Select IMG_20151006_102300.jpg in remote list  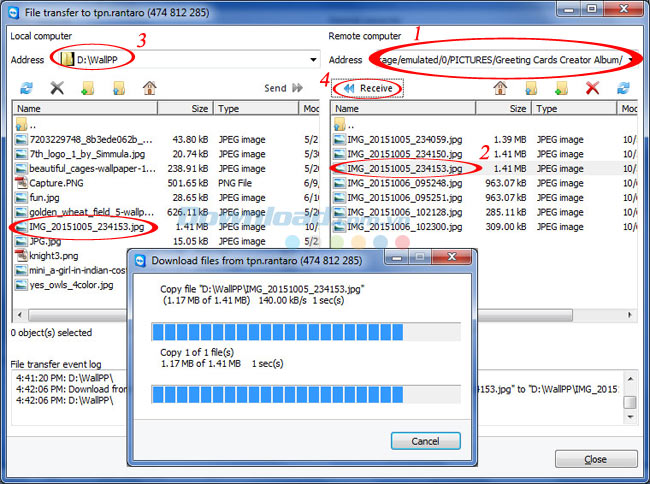click(x=404, y=227)
